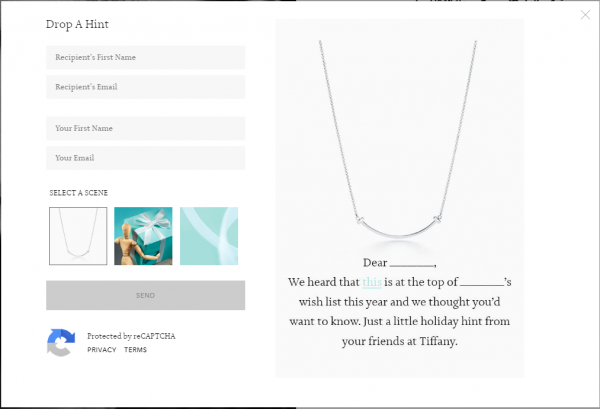Select the blue gift box scene
Image resolution: width=600 pixels, height=409 pixels.
tap(143, 236)
